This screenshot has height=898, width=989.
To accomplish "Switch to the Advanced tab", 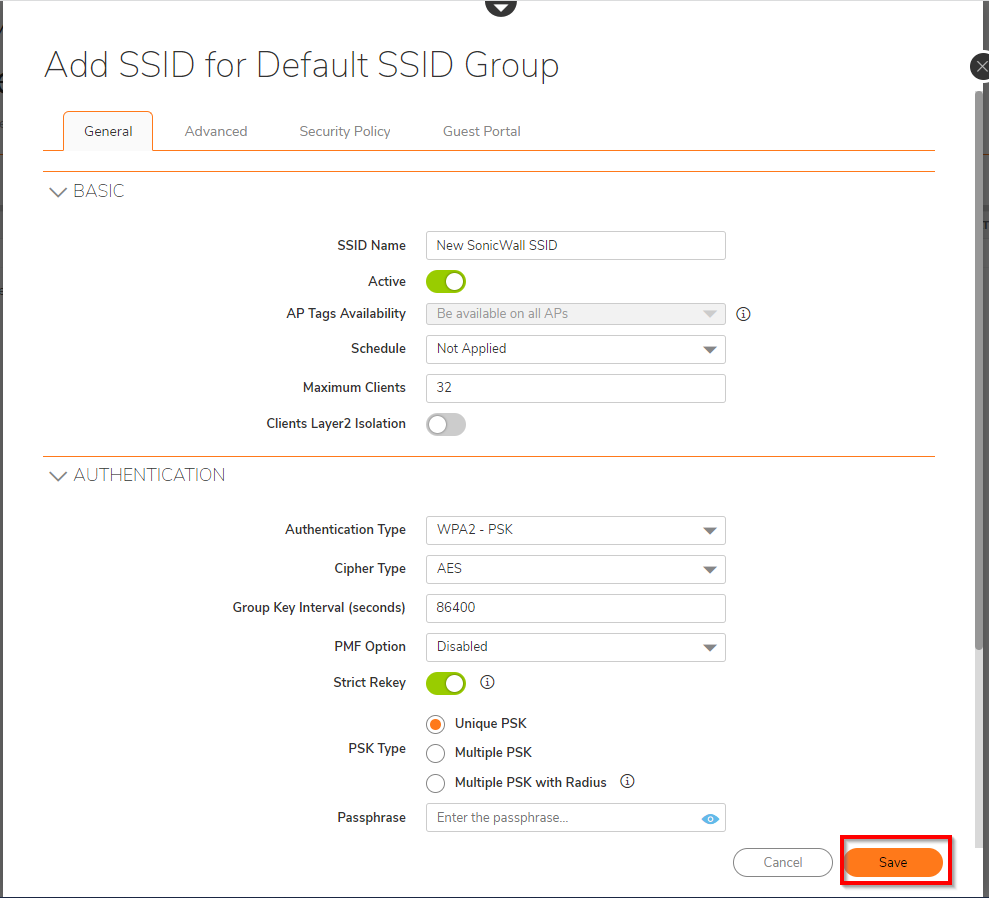I will pos(216,131).
